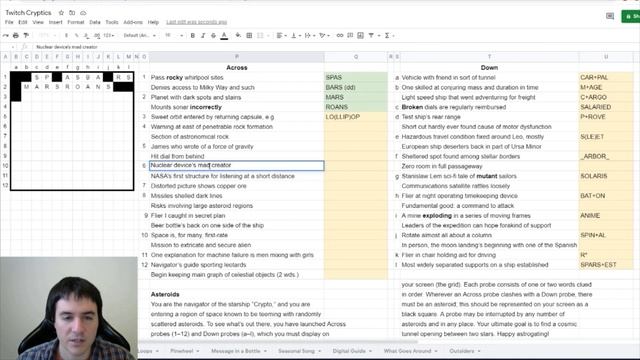The width and height of the screenshot is (640, 360).
Task: Open the borders tool
Action: pos(249,36)
